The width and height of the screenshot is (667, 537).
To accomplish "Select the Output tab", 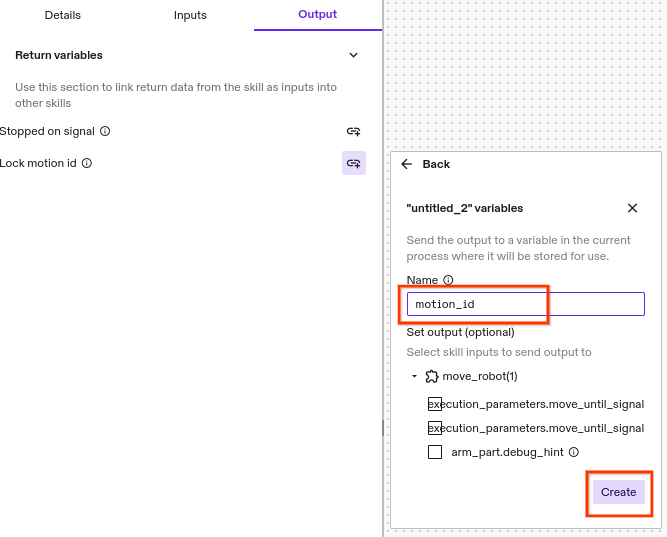I will pos(318,15).
